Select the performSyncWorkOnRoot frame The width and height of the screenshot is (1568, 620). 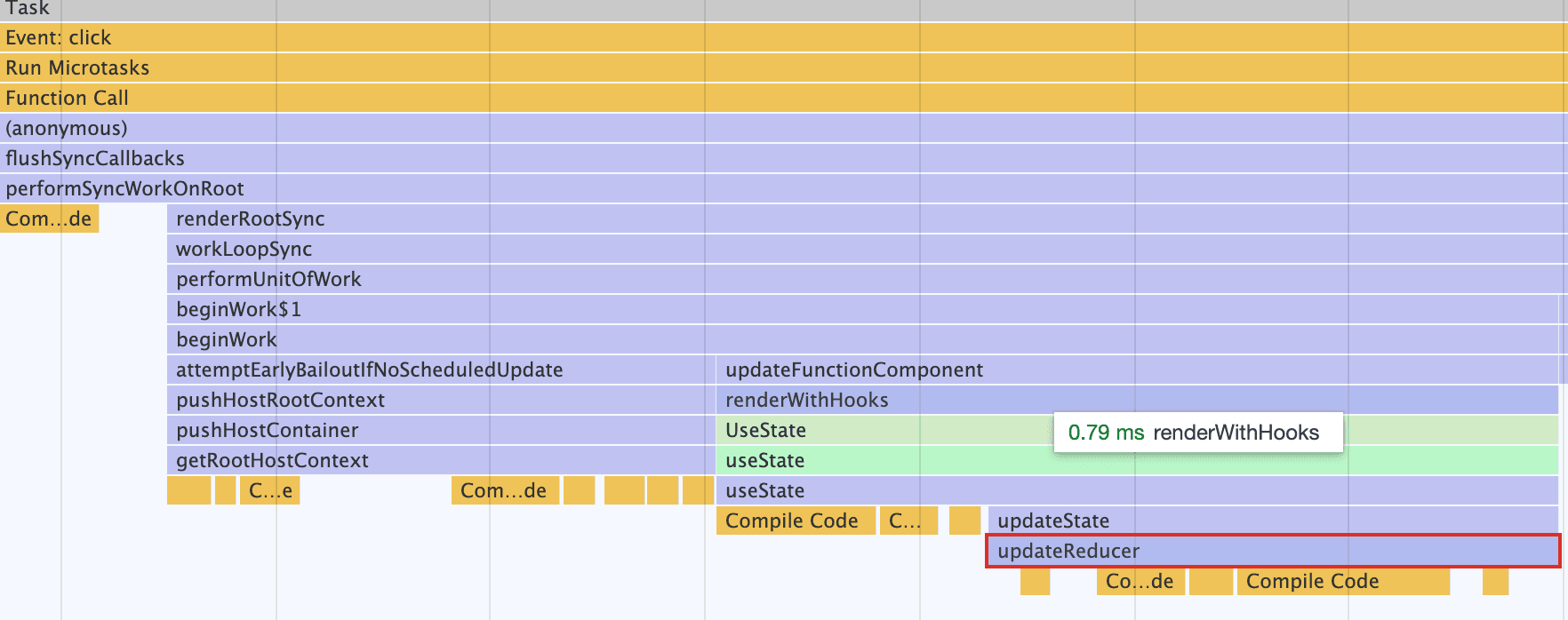pos(782,188)
